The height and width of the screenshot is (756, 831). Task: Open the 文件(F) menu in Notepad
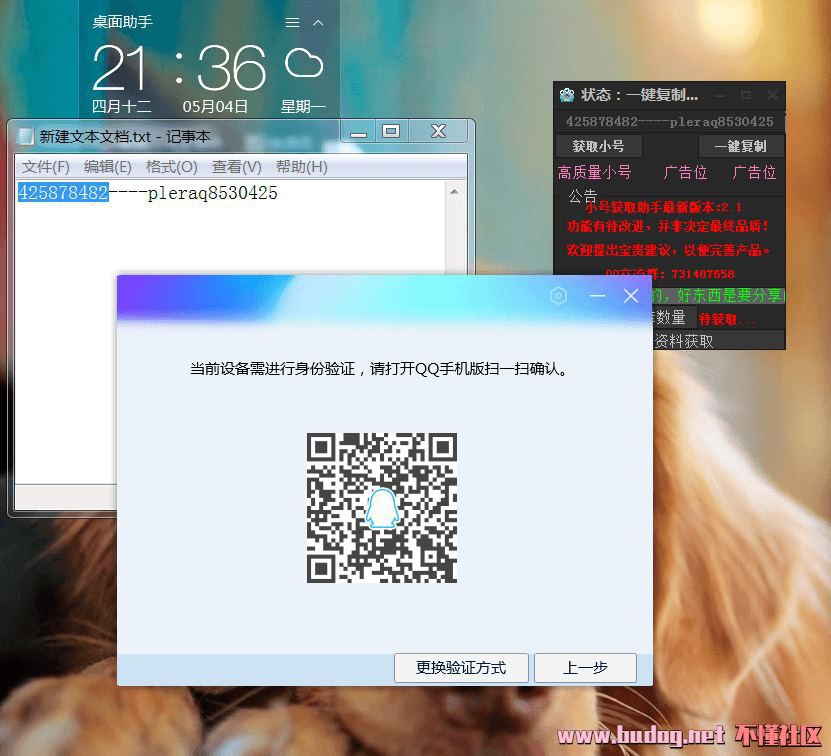(x=46, y=167)
